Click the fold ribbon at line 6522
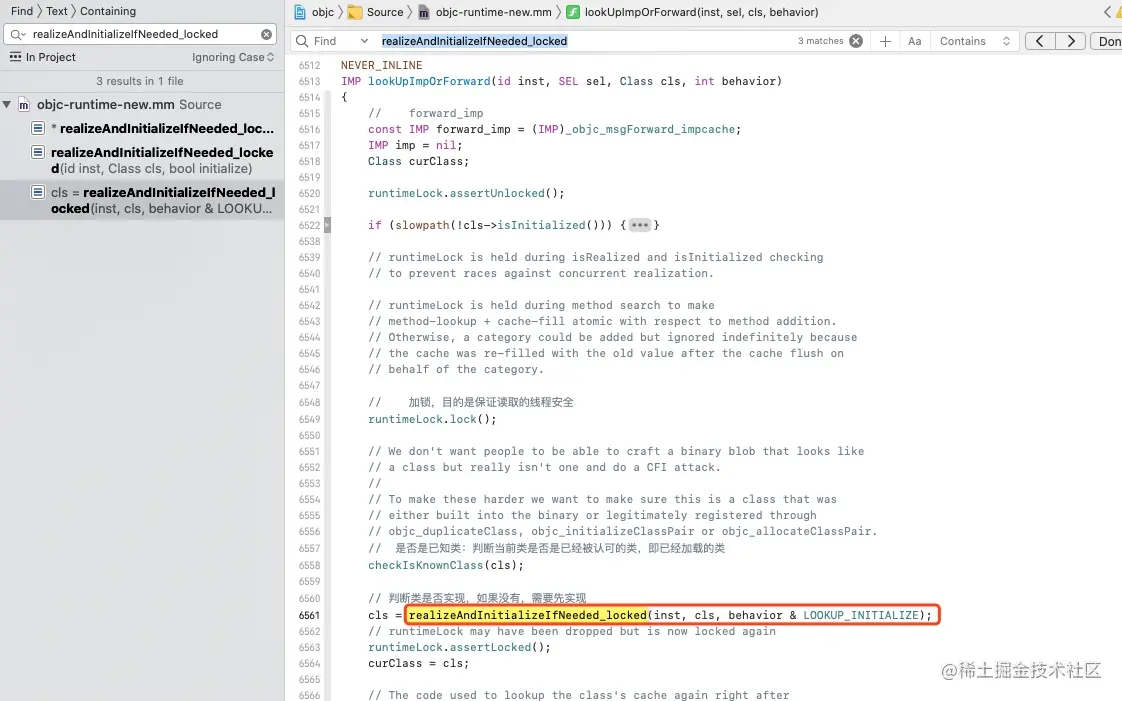Screen dimensions: 1122x701 [x=327, y=225]
